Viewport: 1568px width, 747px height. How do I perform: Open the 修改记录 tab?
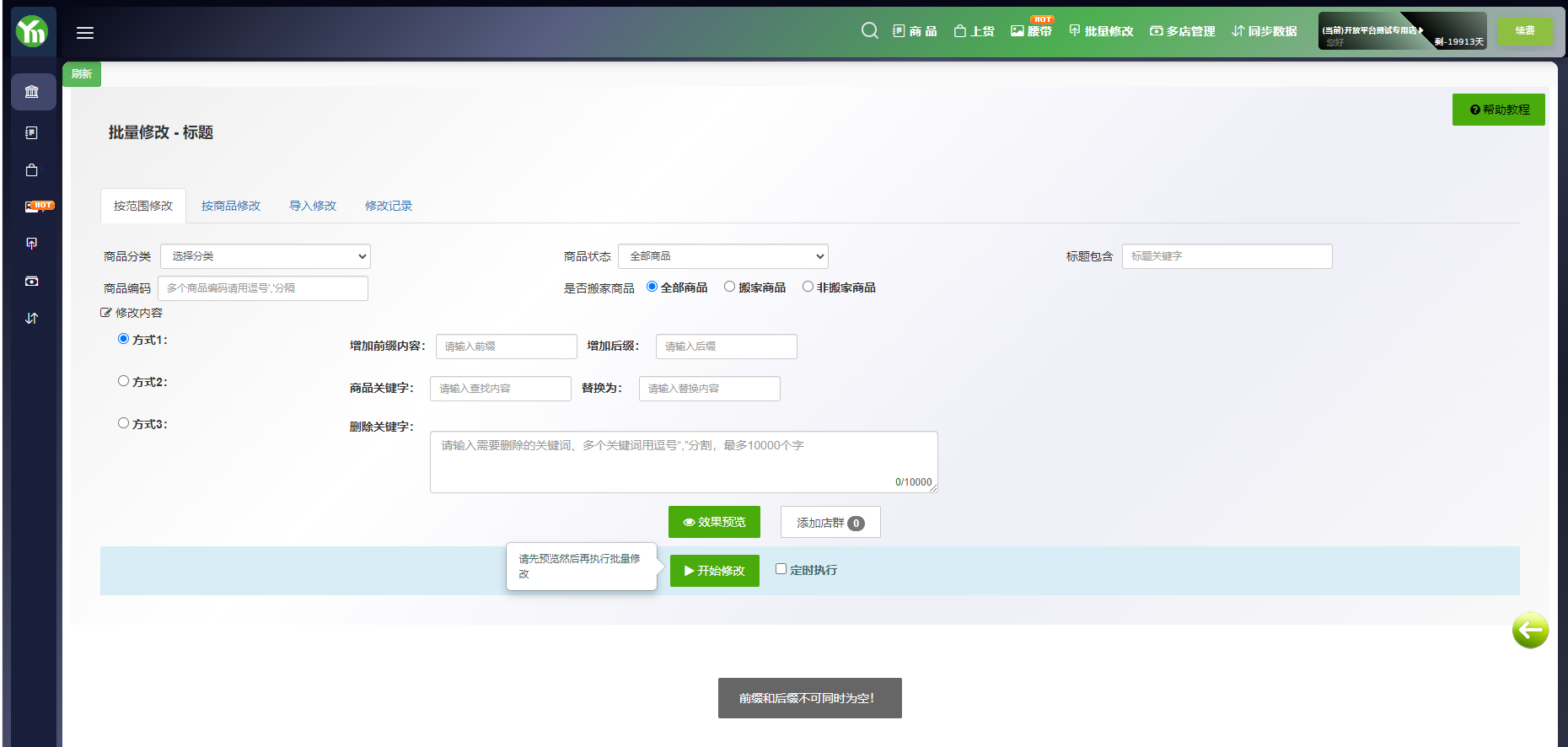pyautogui.click(x=389, y=206)
